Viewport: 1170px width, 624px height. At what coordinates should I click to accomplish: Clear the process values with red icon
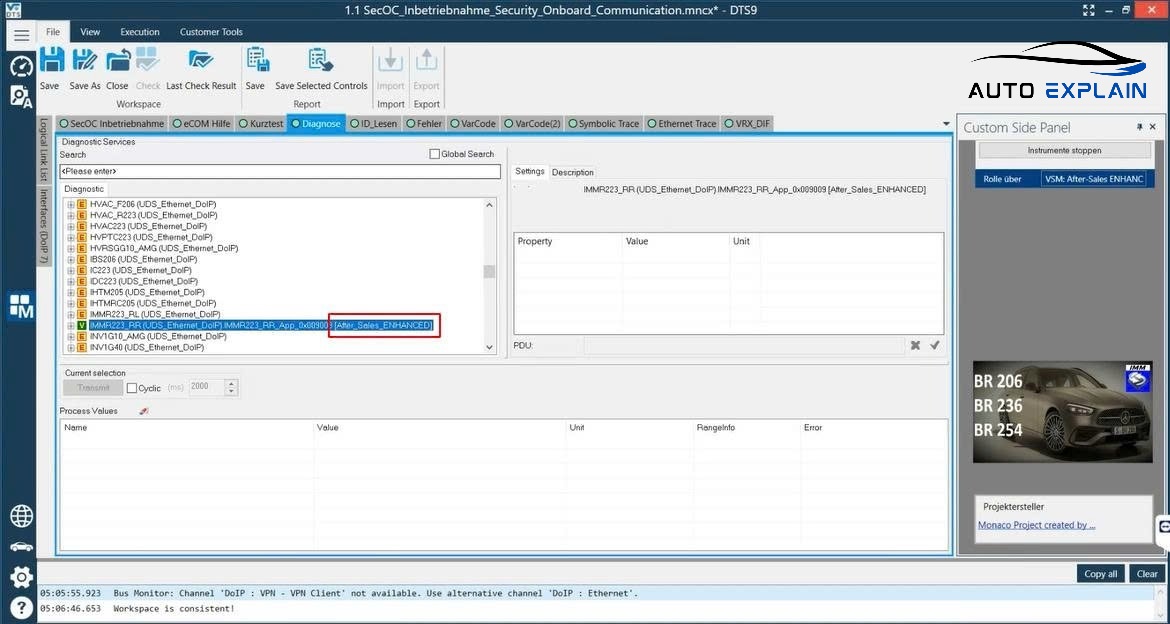[x=144, y=411]
